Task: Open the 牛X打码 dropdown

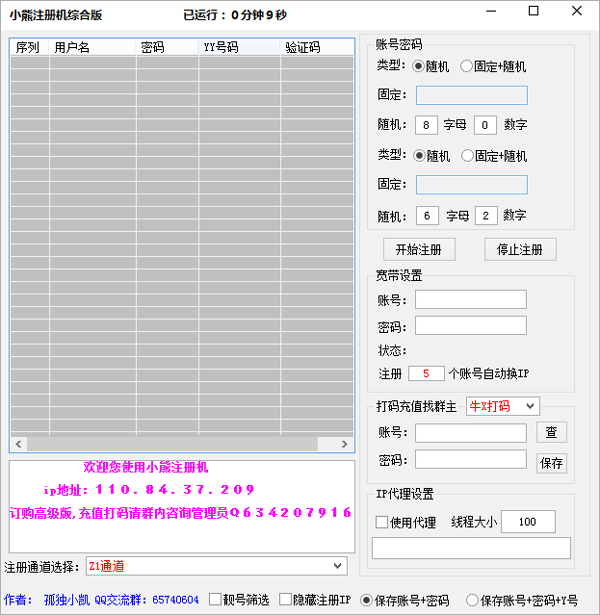Action: coord(502,406)
